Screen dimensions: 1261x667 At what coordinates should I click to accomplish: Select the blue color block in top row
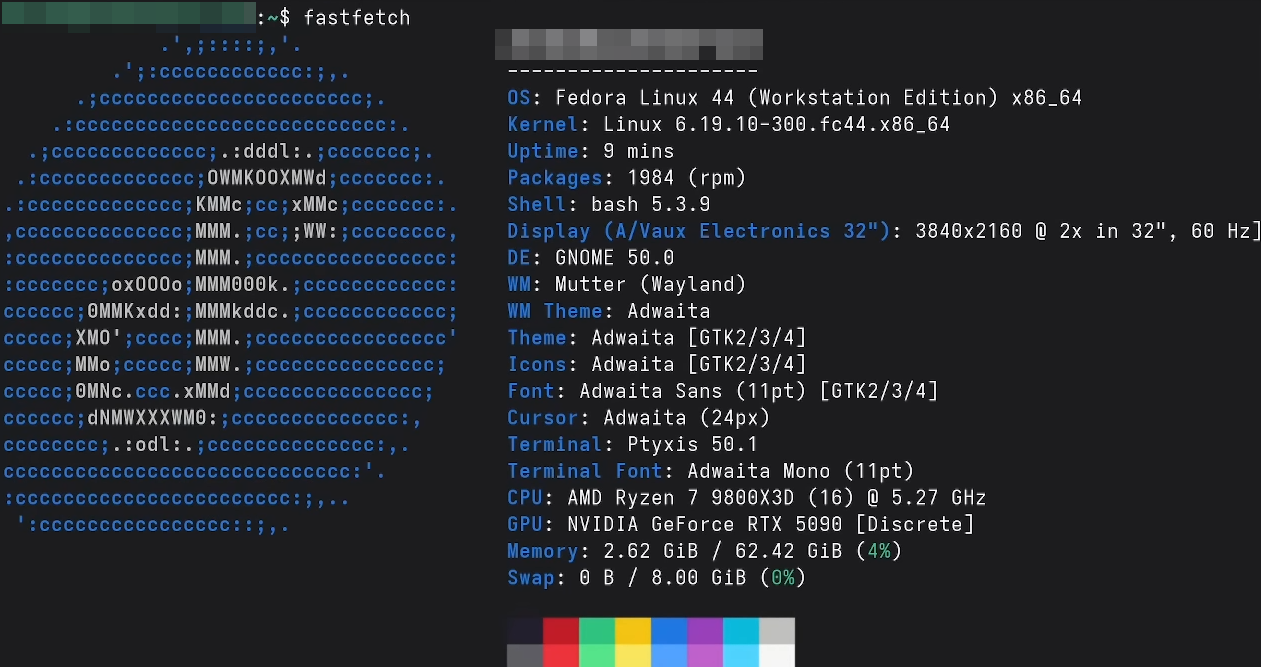669,630
